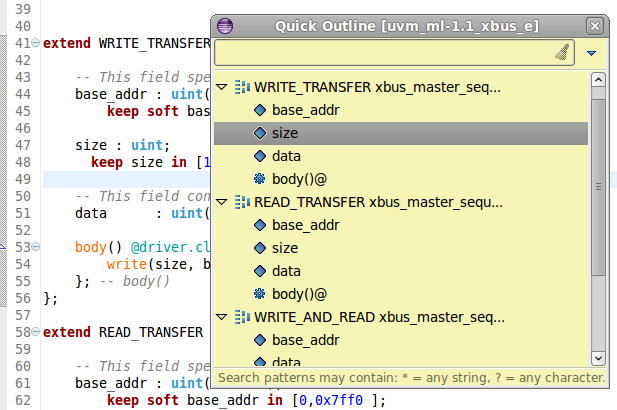The width and height of the screenshot is (617, 410).
Task: Collapse the WRITE_TRANSFER xbus_master_seq node
Action: 222,87
